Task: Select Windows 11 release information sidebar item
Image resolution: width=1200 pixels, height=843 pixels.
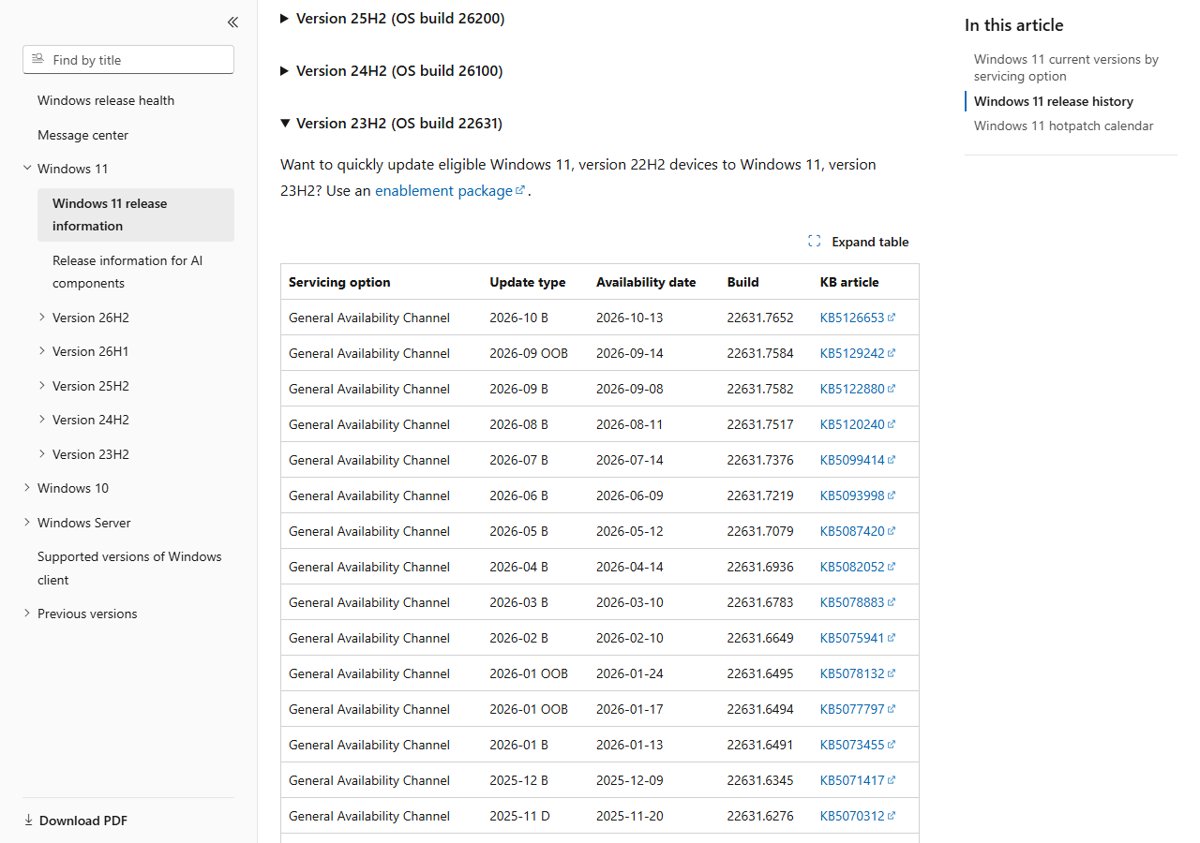Action: point(136,215)
